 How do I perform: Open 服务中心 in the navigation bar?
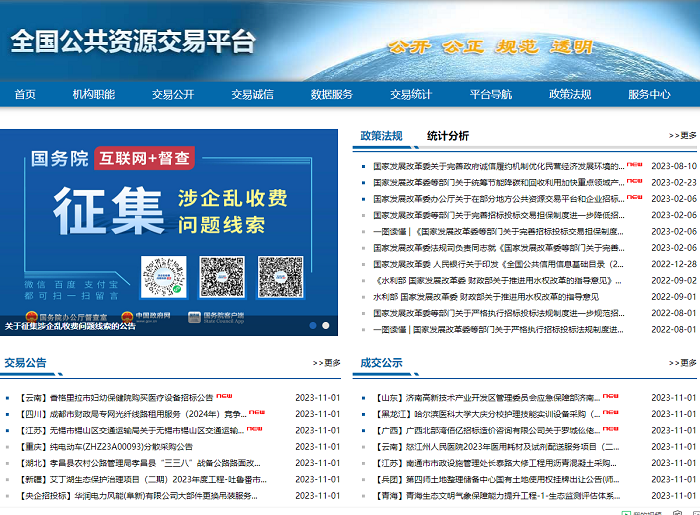[x=649, y=94]
